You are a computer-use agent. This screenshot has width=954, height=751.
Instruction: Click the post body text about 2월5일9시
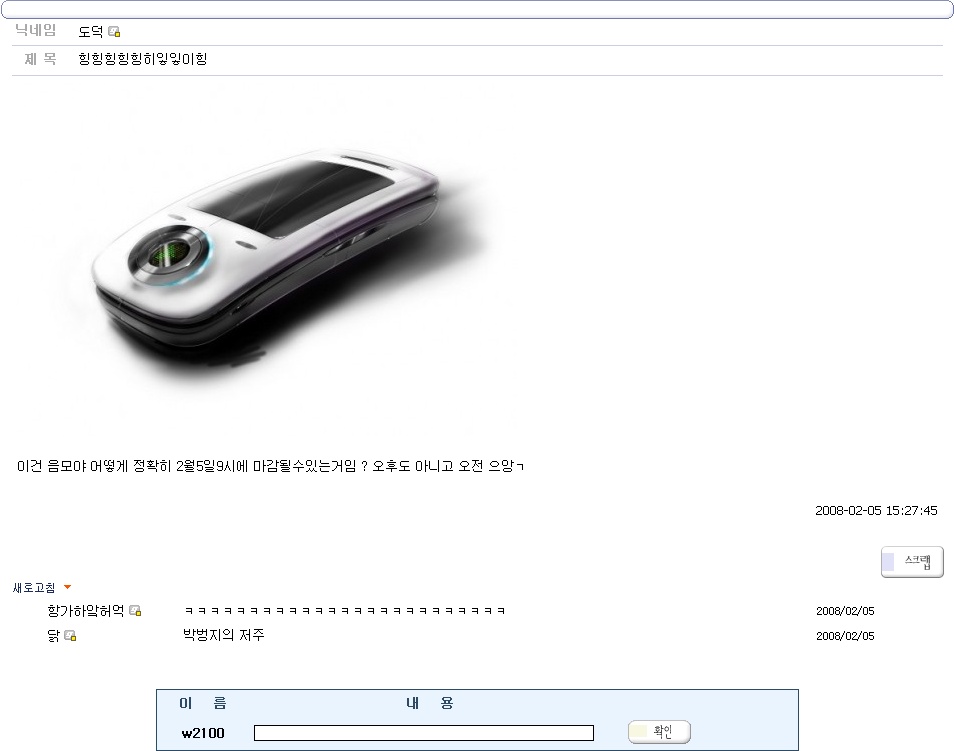(x=270, y=466)
